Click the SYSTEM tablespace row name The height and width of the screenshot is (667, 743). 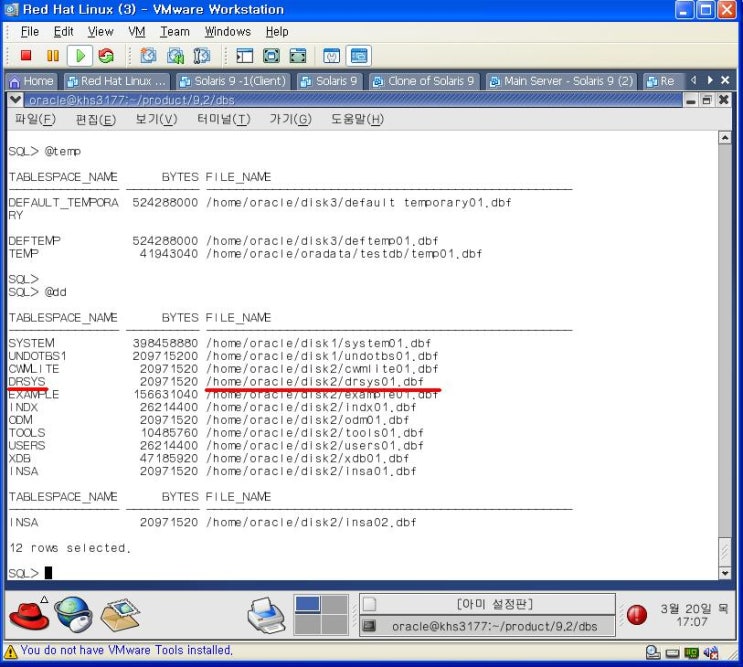click(31, 343)
